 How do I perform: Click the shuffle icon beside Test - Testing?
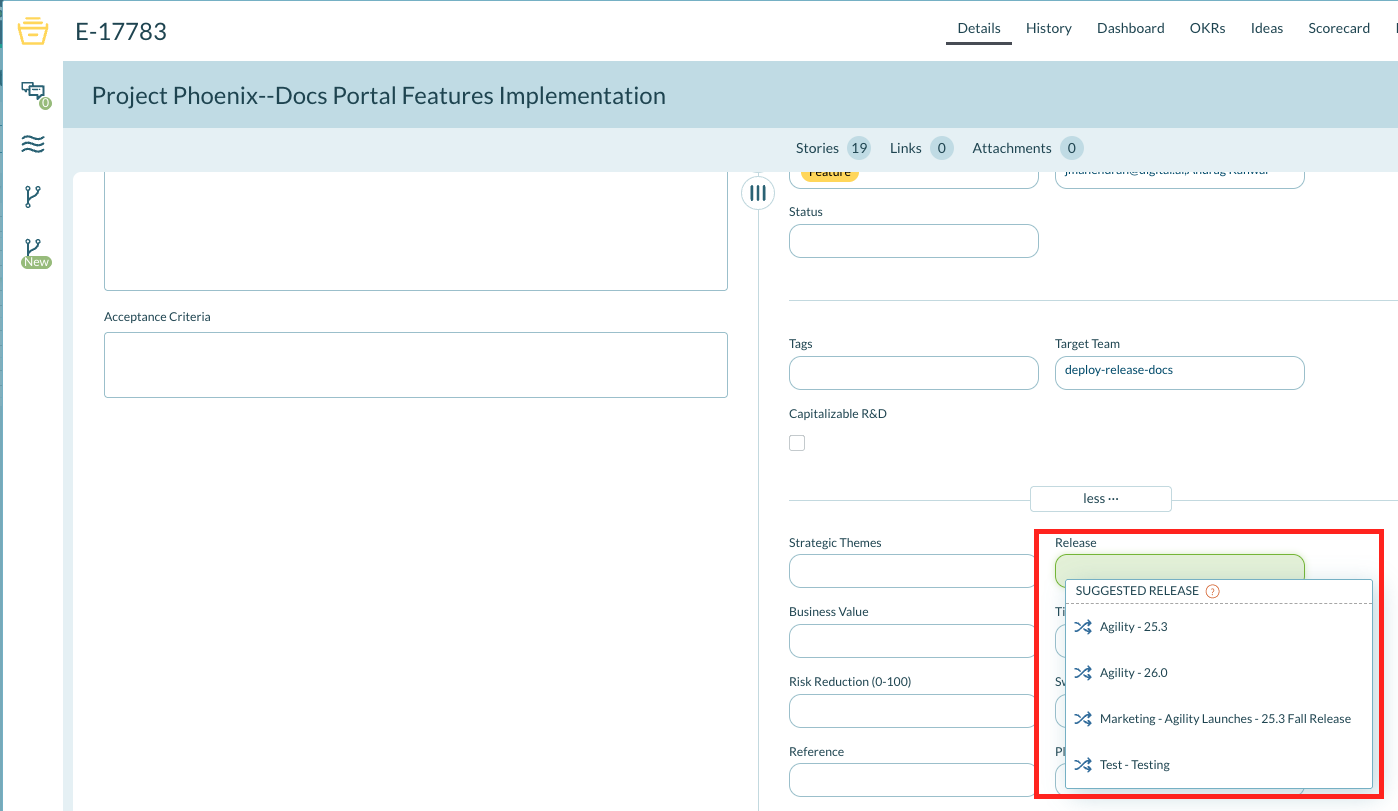tap(1083, 764)
